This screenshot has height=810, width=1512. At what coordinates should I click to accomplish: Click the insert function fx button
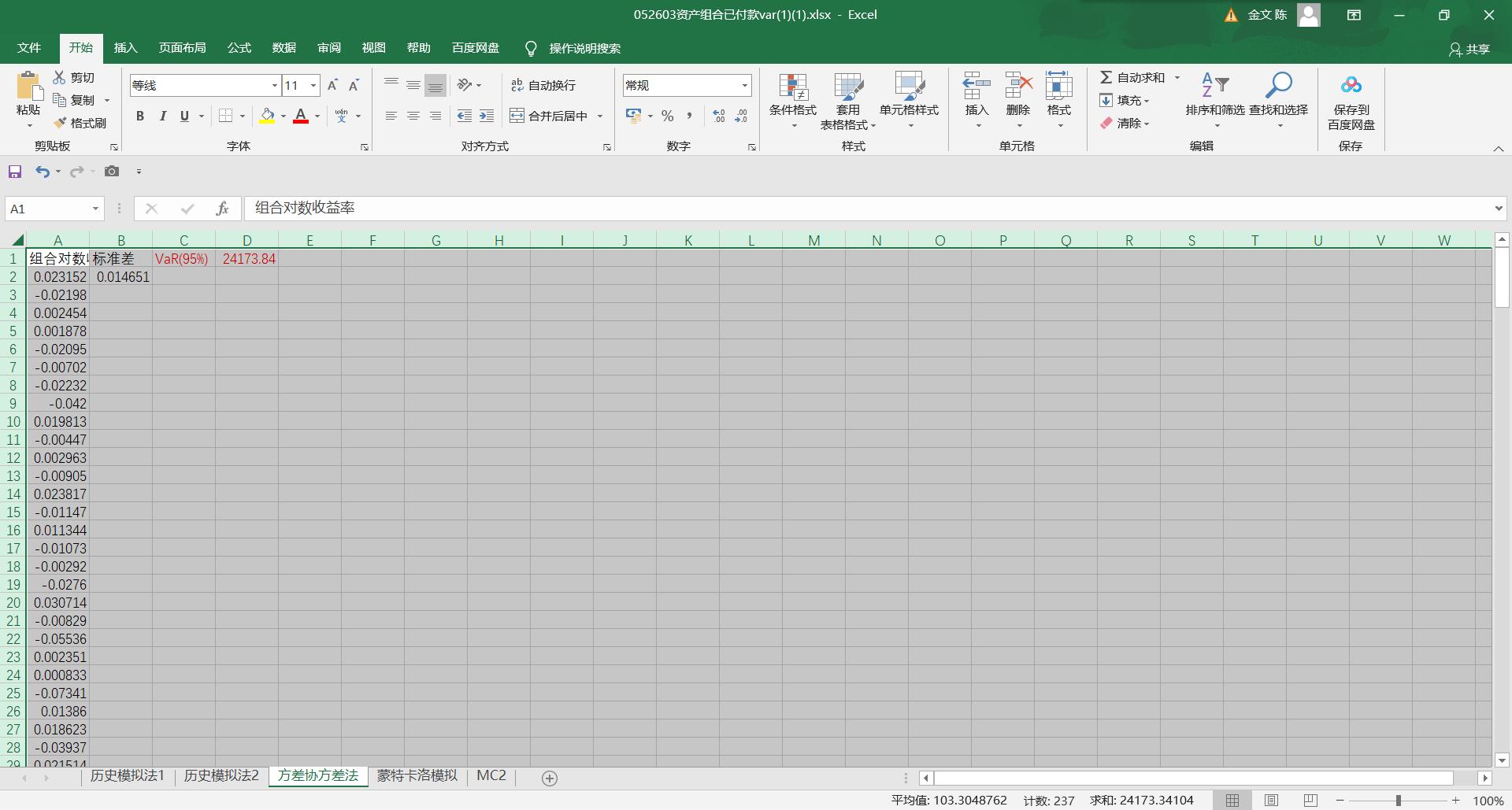[223, 209]
